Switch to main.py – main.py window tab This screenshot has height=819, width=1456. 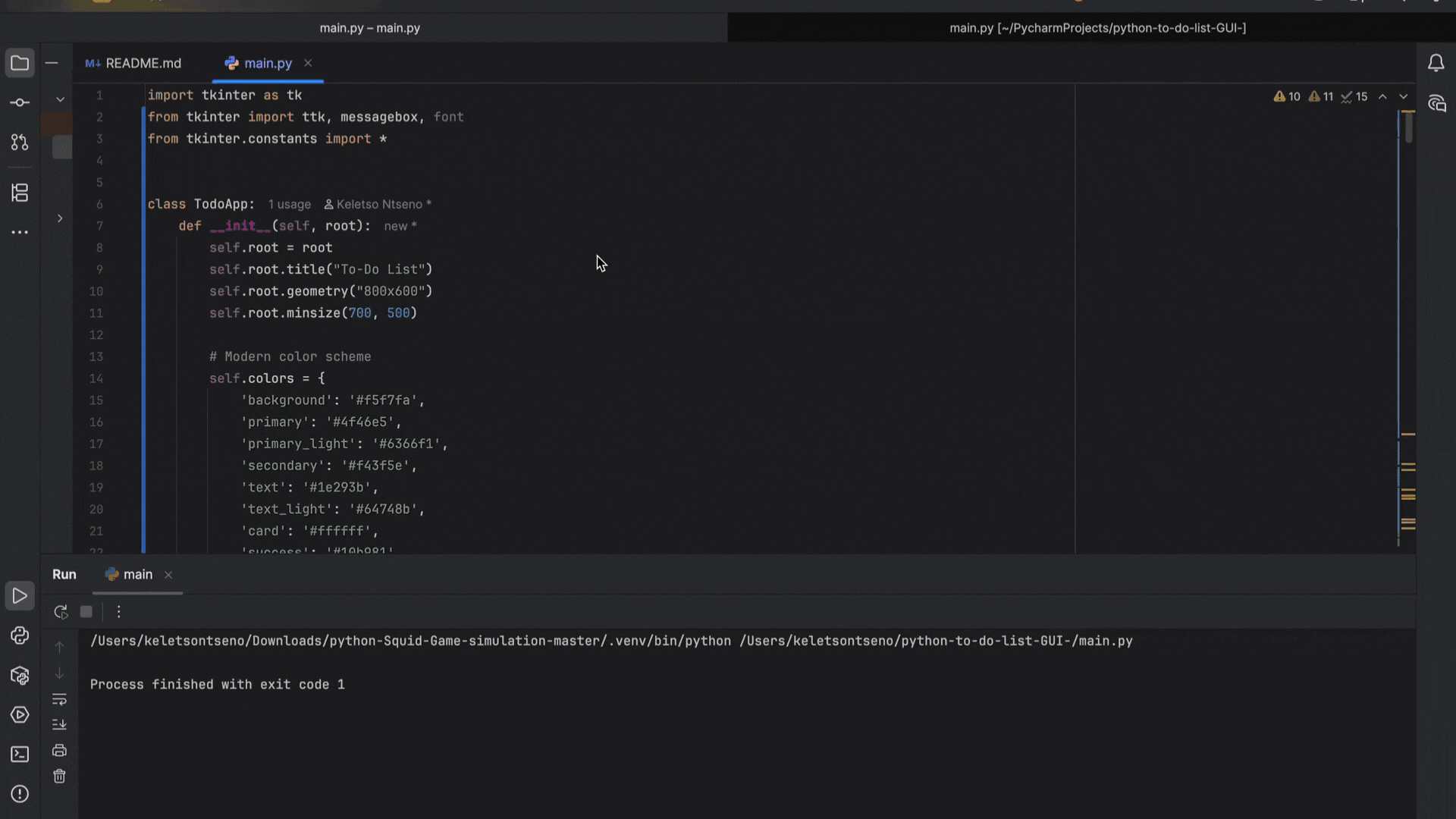[x=369, y=28]
